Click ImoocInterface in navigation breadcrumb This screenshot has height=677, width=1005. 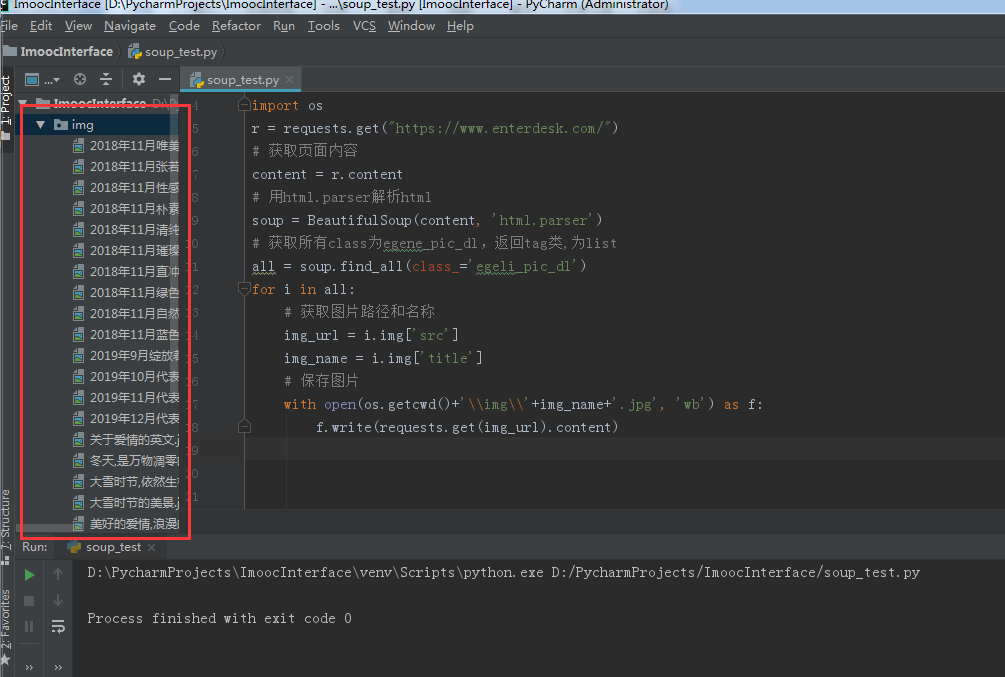(59, 52)
